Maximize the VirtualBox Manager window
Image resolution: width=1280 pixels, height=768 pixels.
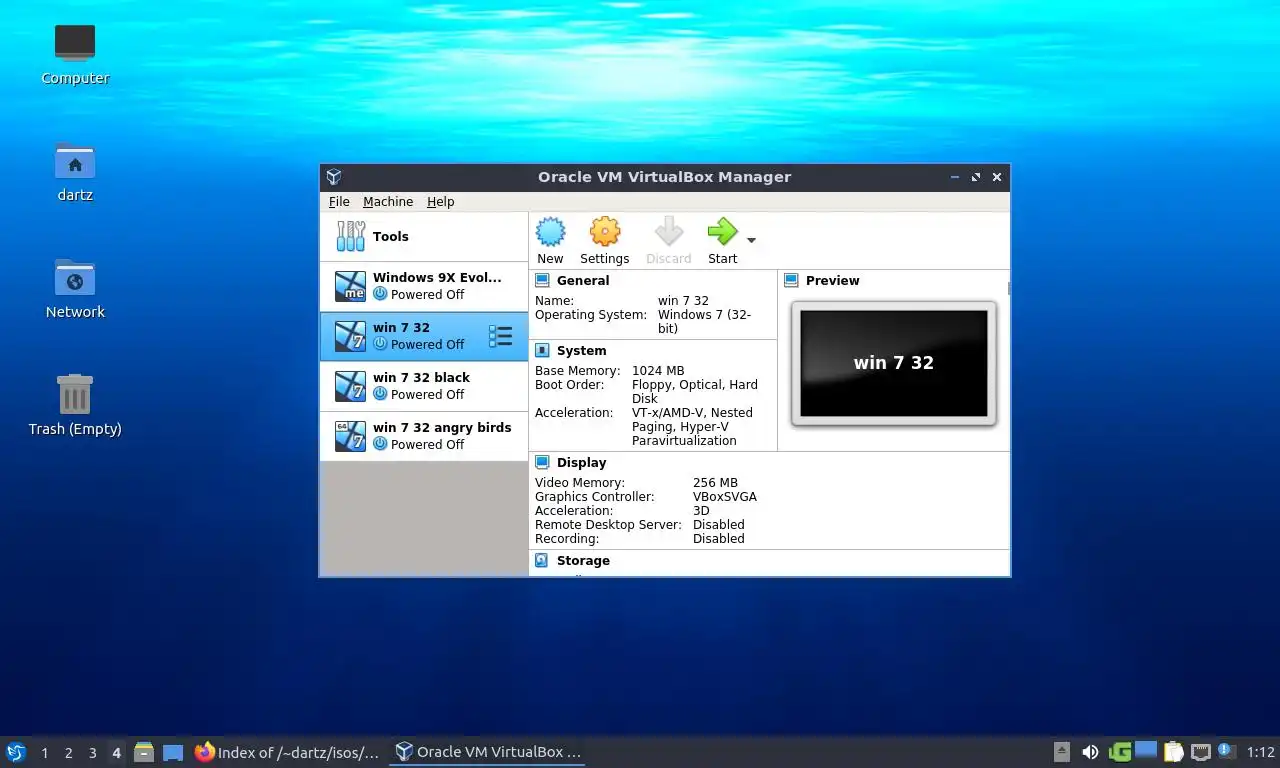(x=976, y=177)
